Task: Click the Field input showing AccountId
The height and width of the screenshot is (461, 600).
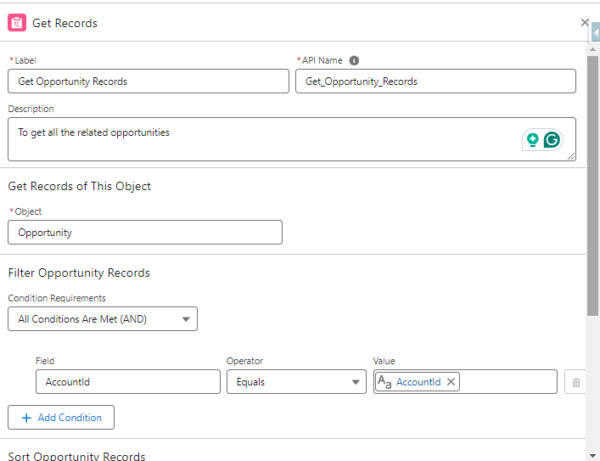Action: click(128, 381)
